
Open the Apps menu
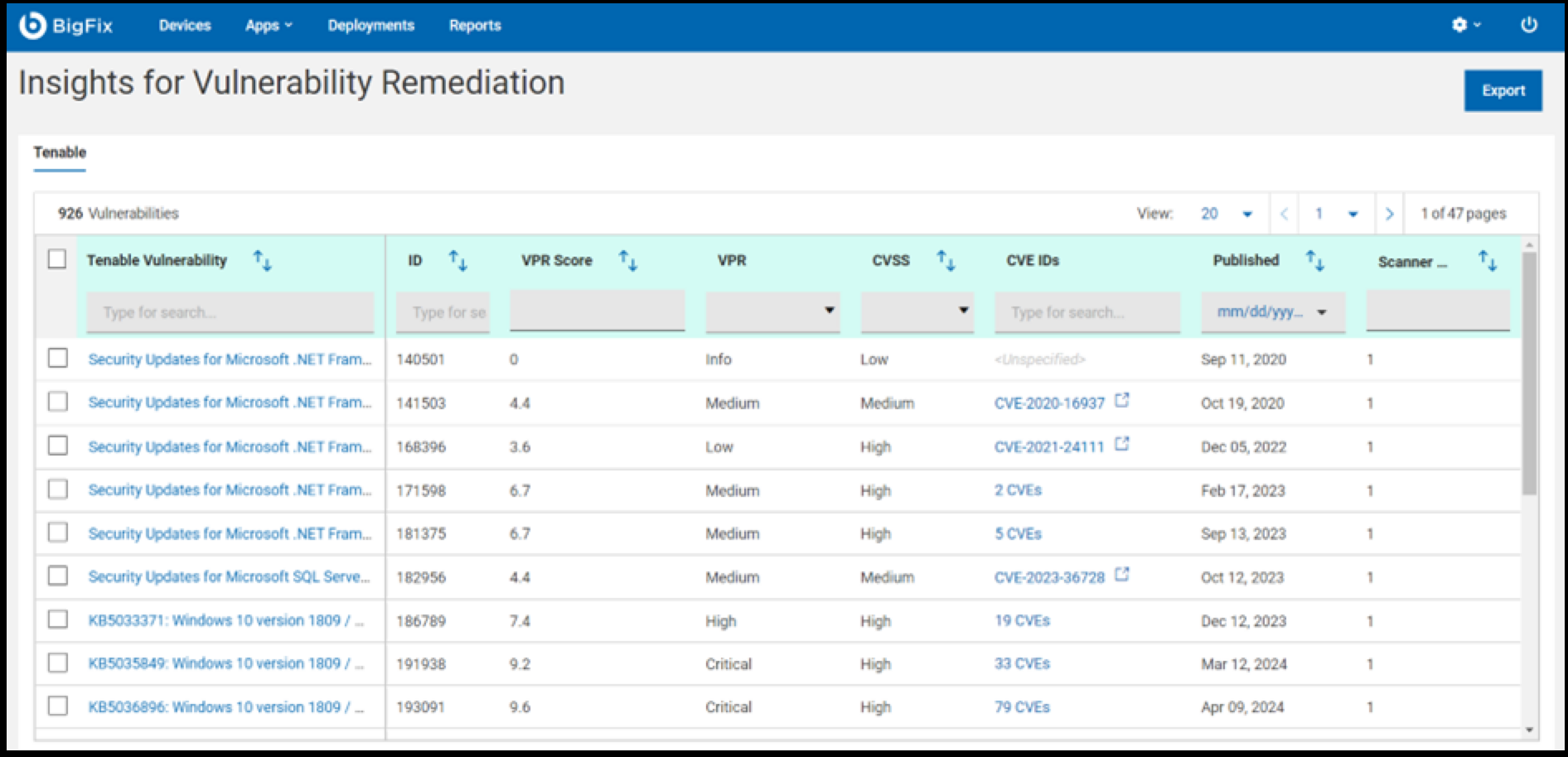269,26
